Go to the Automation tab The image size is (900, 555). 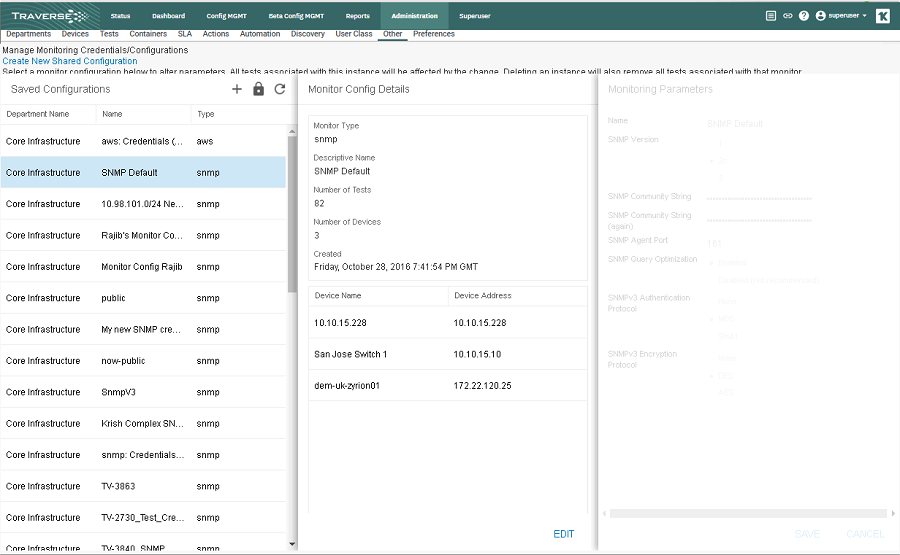[x=260, y=34]
